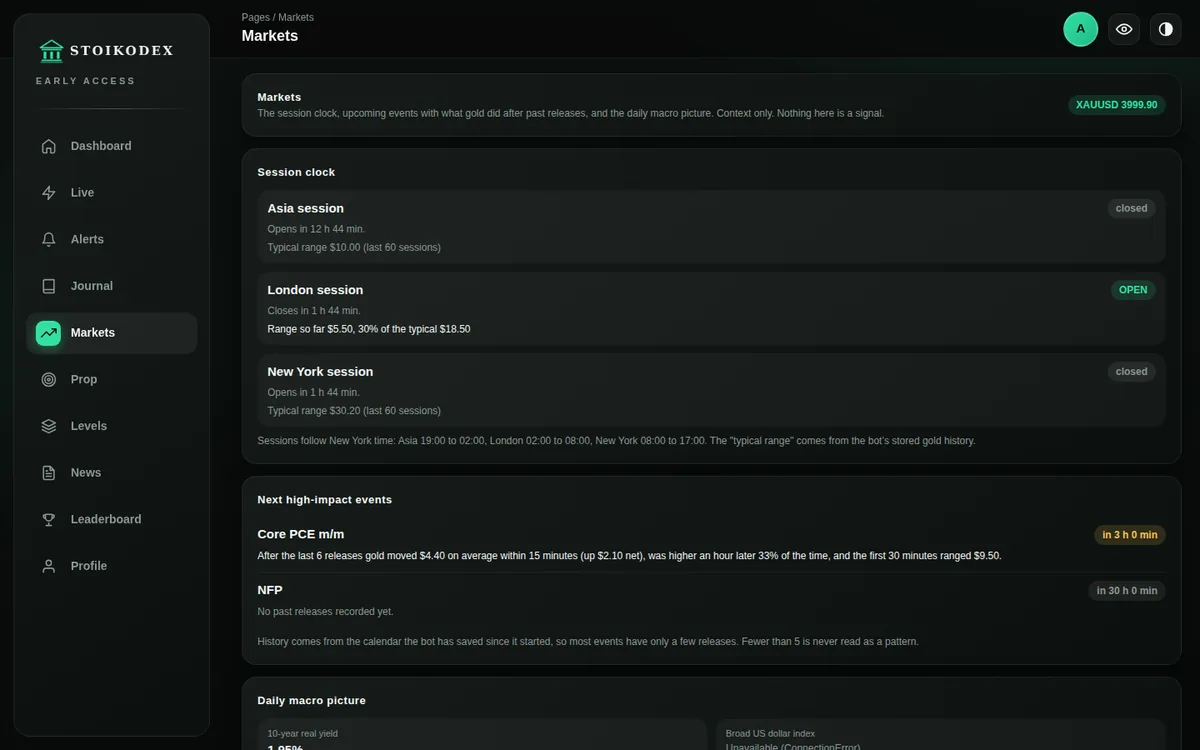Viewport: 1200px width, 750px height.
Task: Click the XAUUSD 3999.90 price badge
Action: tap(1117, 104)
